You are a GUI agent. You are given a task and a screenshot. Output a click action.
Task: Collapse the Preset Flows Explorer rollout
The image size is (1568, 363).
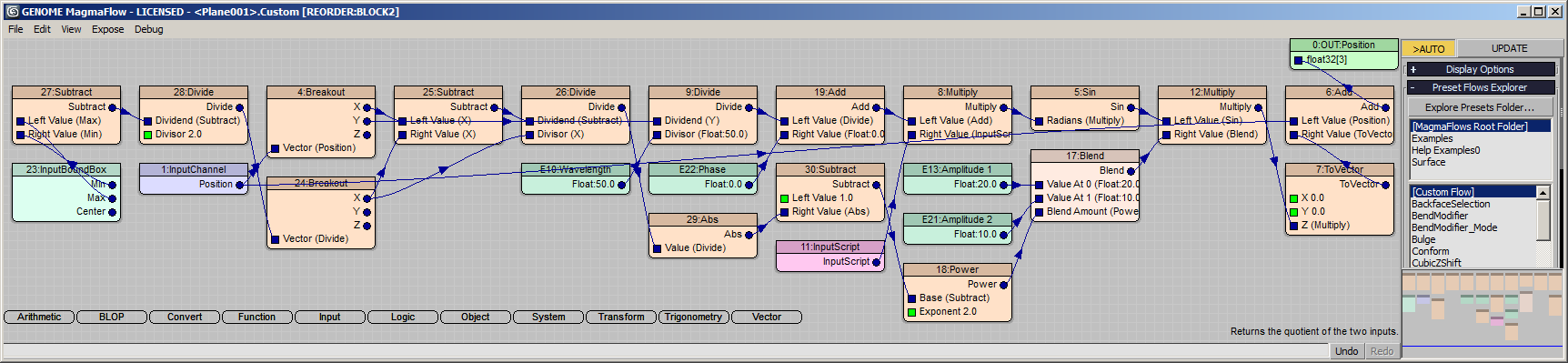[x=1480, y=87]
